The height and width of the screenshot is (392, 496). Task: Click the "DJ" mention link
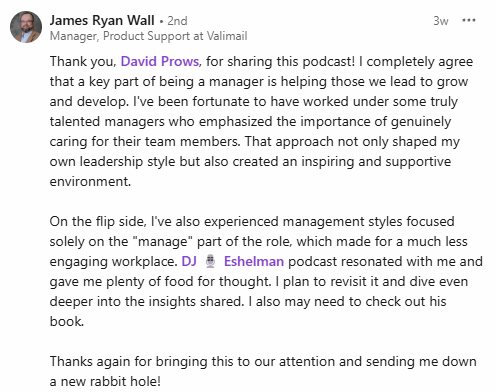[x=189, y=261]
